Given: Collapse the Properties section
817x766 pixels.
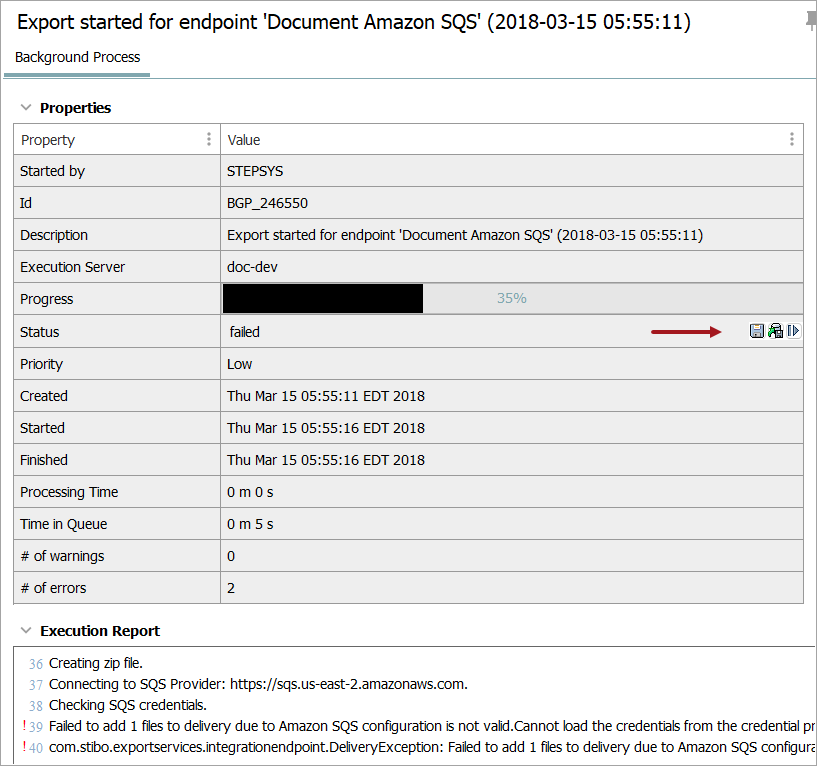Looking at the screenshot, I should click(26, 108).
